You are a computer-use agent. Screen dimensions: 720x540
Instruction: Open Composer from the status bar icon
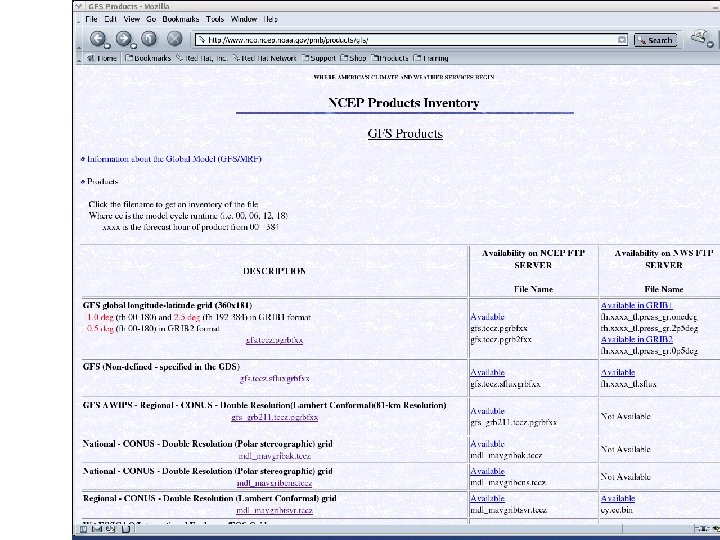[111, 529]
